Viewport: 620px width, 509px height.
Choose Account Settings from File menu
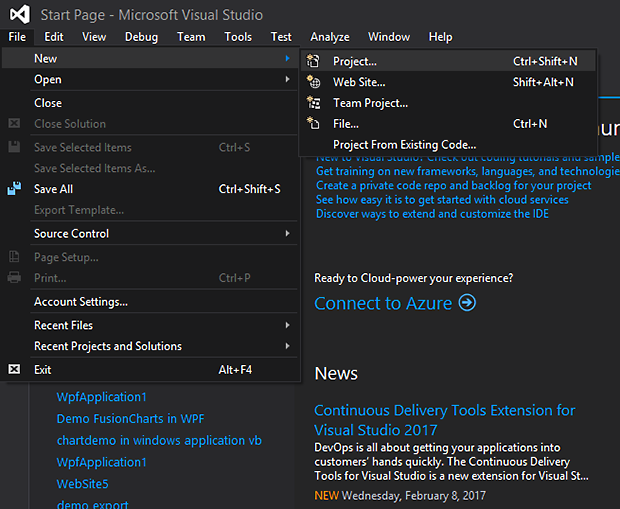click(x=81, y=302)
